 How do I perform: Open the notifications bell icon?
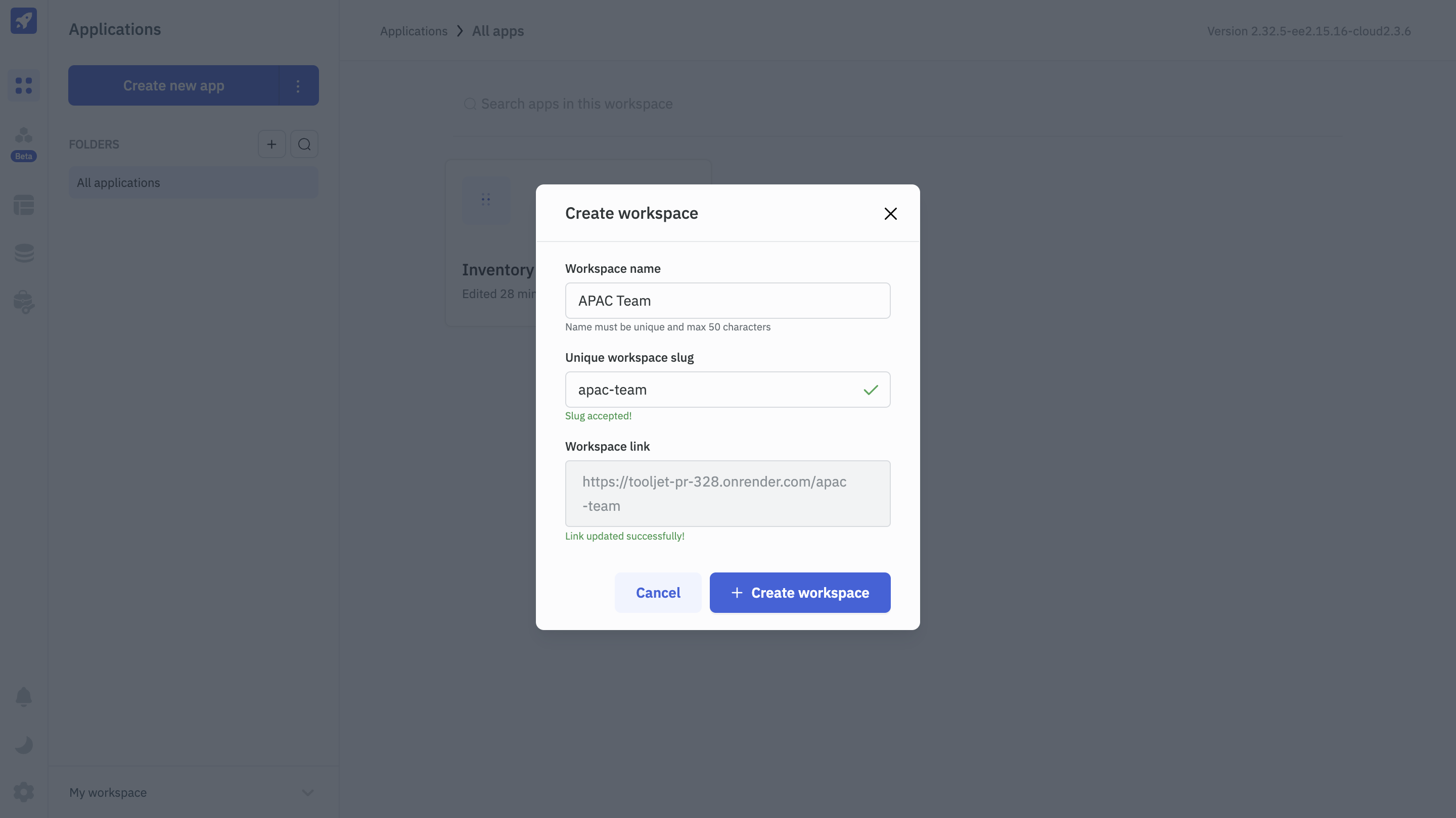24,697
